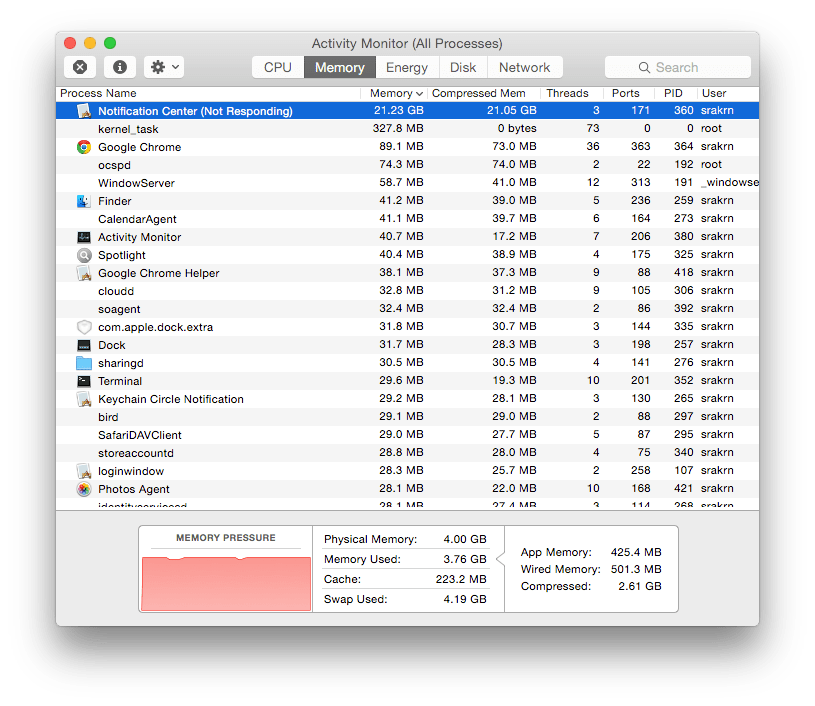
Task: Open the Disk tab
Action: coord(463,67)
